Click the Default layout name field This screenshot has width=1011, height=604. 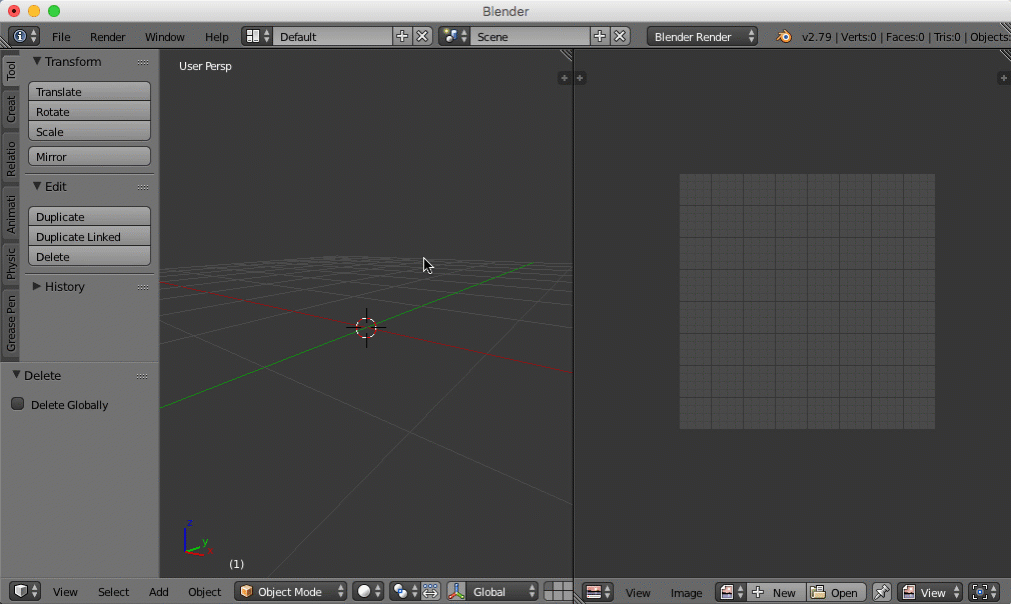(x=332, y=36)
